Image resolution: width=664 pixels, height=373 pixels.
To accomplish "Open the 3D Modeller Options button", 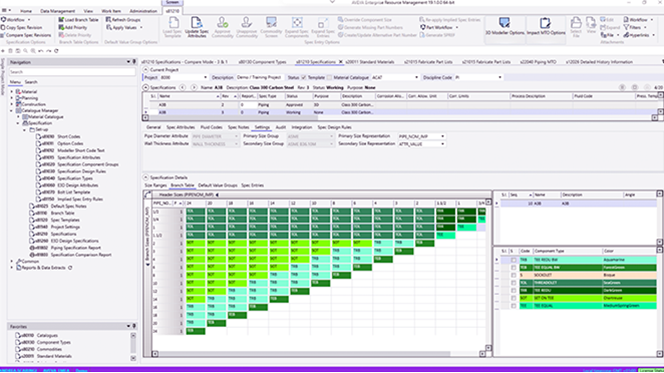I will (x=504, y=26).
